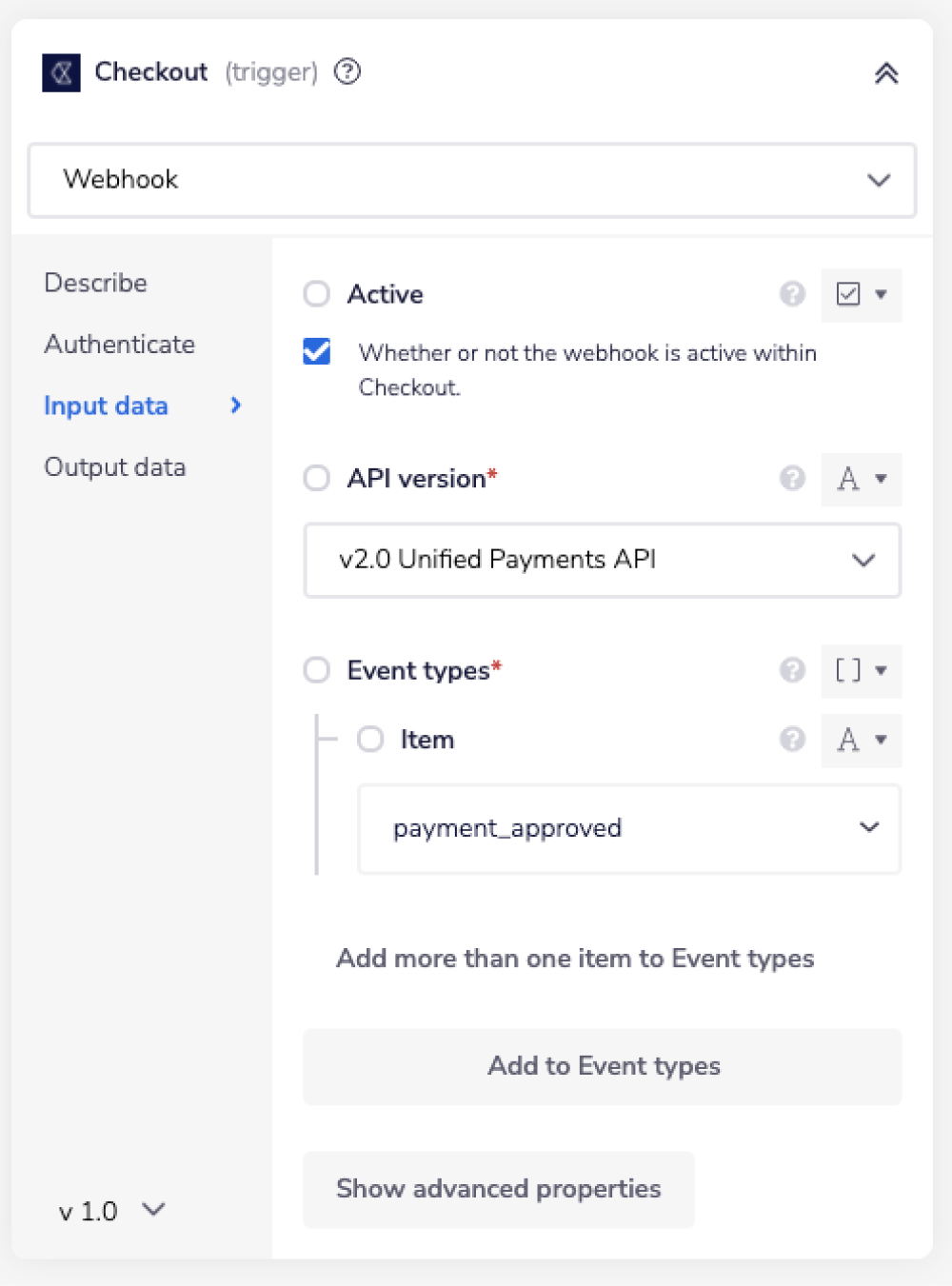Image resolution: width=952 pixels, height=1286 pixels.
Task: Click the help icon for API version
Action: pyautogui.click(x=792, y=478)
